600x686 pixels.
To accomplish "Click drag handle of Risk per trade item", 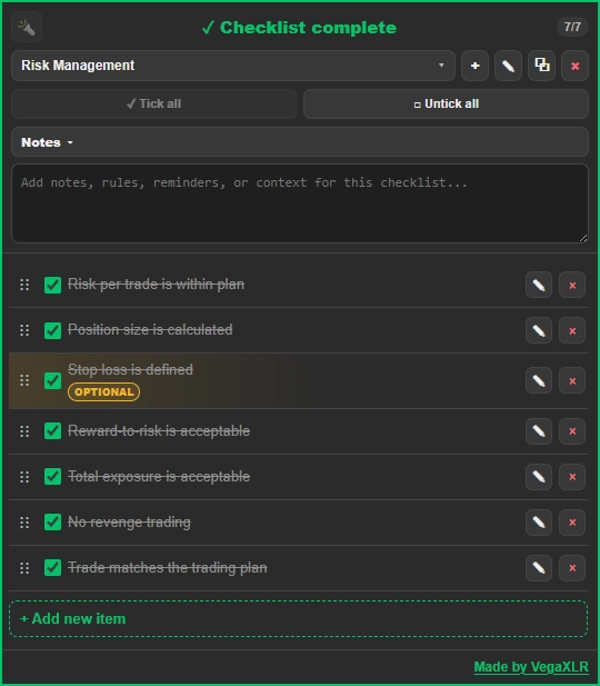I will click(x=25, y=285).
